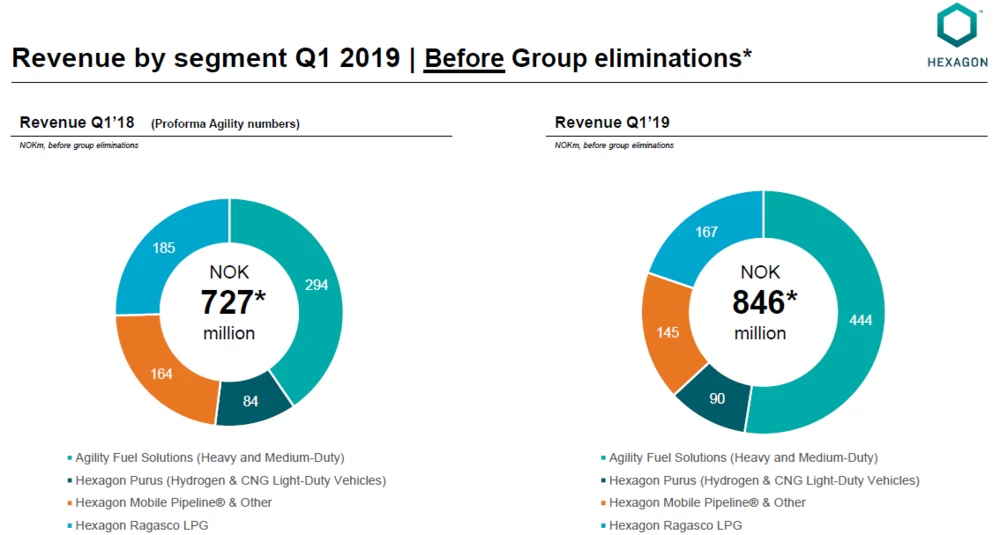Viewport: 1000px width, 535px height.
Task: Click the "Revenue Q1'19" section heading
Action: point(612,123)
